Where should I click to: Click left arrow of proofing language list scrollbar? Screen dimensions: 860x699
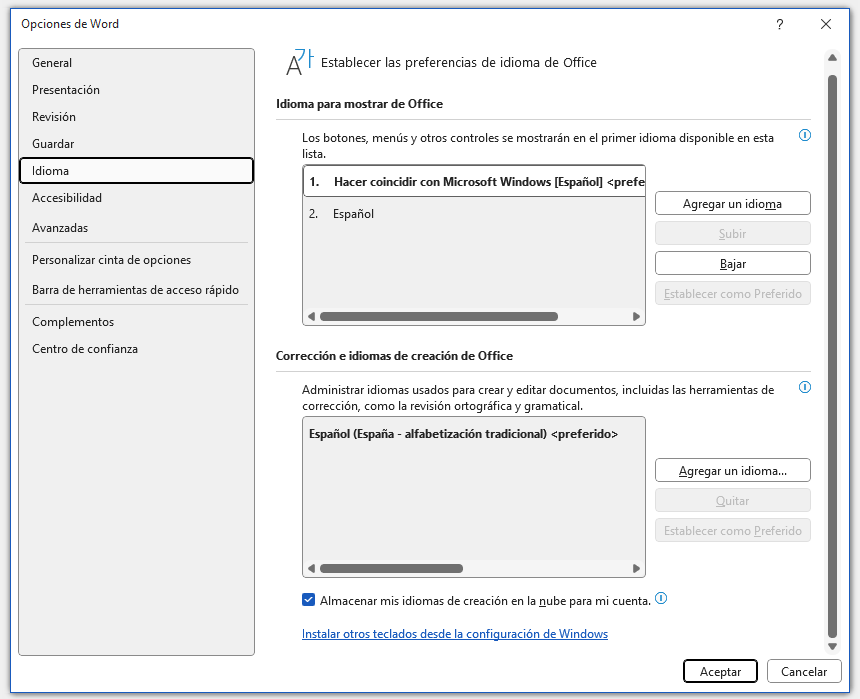312,568
